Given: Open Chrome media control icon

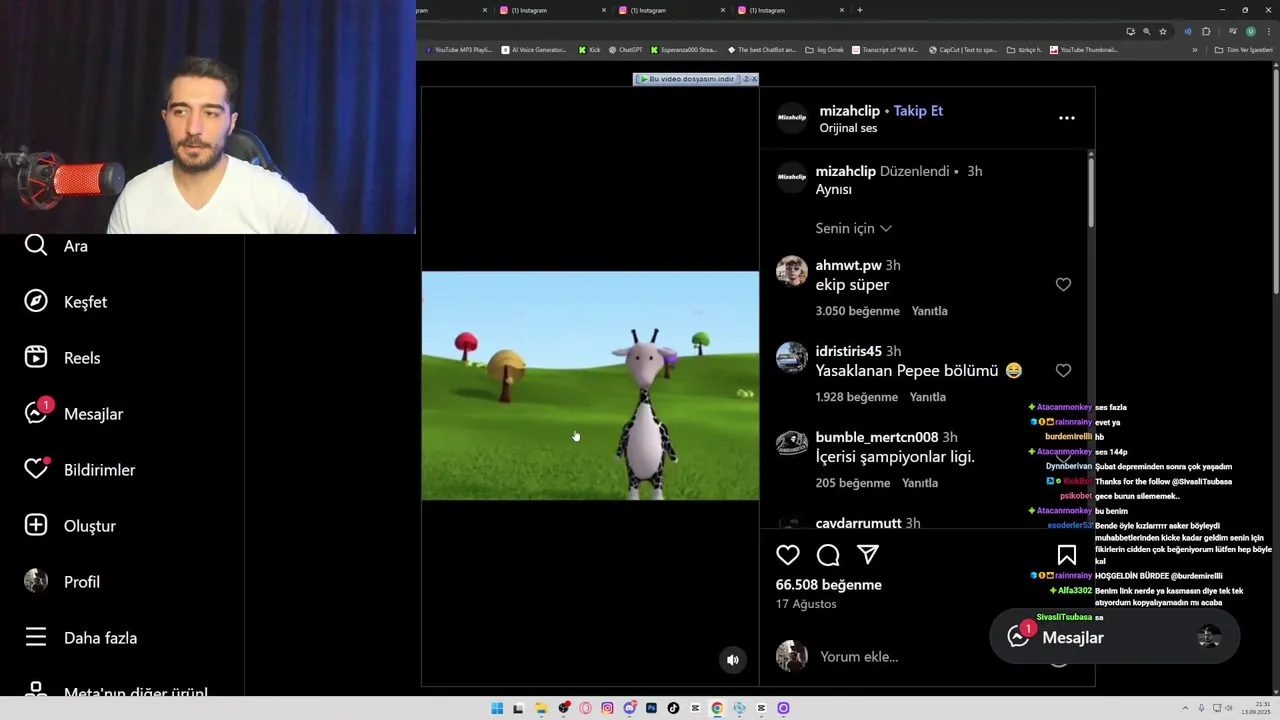Looking at the screenshot, I should click(x=1233, y=31).
